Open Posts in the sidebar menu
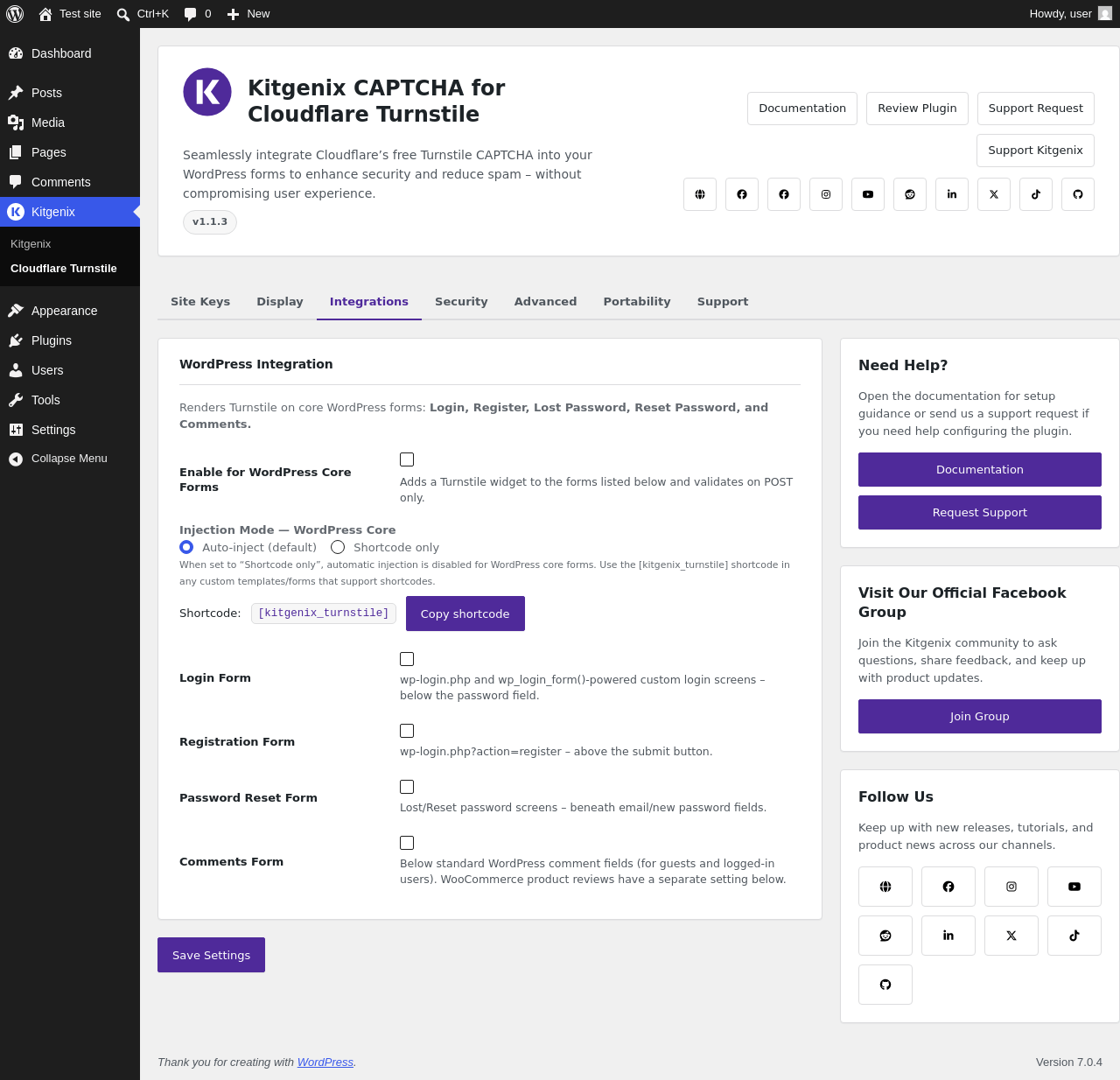Screen dimensions: 1120x1080 tap(70, 93)
